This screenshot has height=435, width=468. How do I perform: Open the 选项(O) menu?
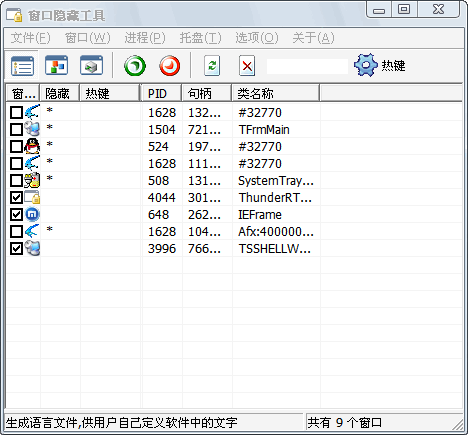point(257,38)
